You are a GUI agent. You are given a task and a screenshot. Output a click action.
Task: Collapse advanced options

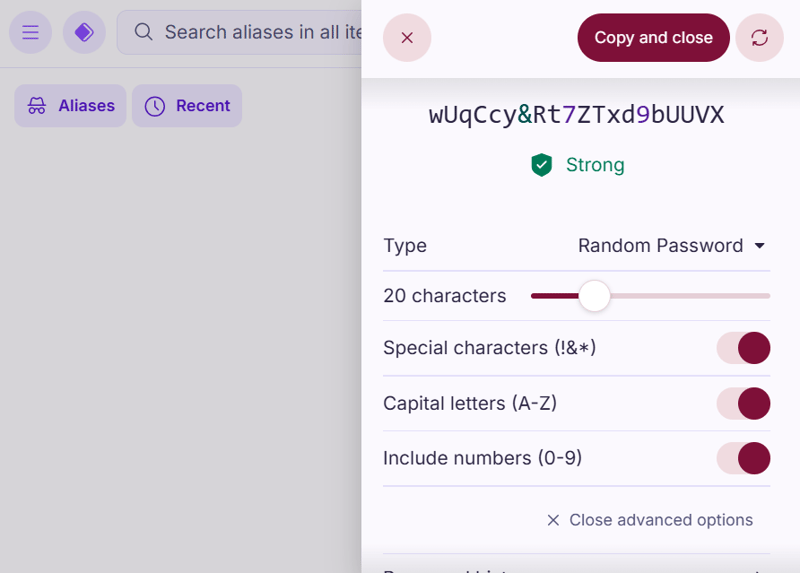[x=650, y=520]
